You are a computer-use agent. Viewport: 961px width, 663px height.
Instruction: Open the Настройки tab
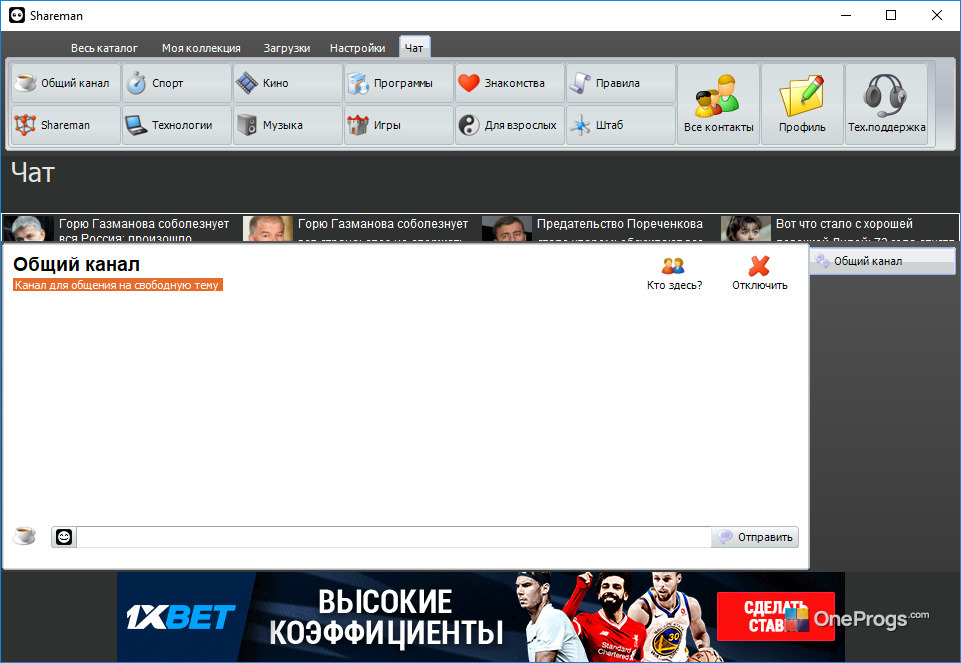pos(357,48)
